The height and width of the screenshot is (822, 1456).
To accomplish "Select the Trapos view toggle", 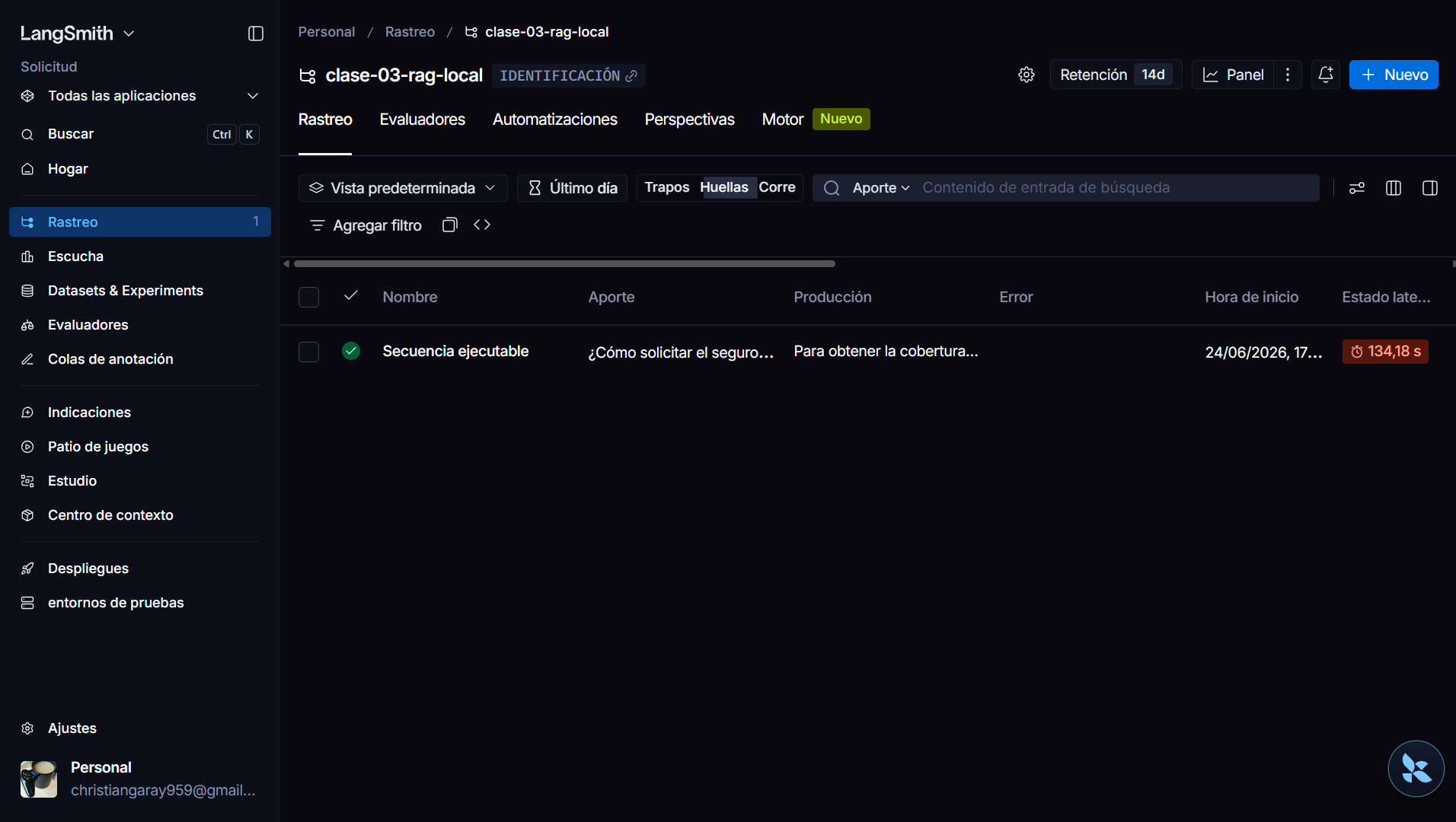I will (x=667, y=187).
